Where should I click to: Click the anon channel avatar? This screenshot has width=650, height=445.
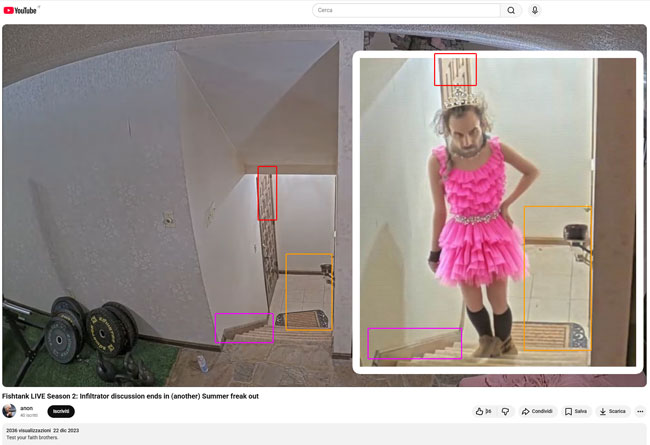coord(9,411)
